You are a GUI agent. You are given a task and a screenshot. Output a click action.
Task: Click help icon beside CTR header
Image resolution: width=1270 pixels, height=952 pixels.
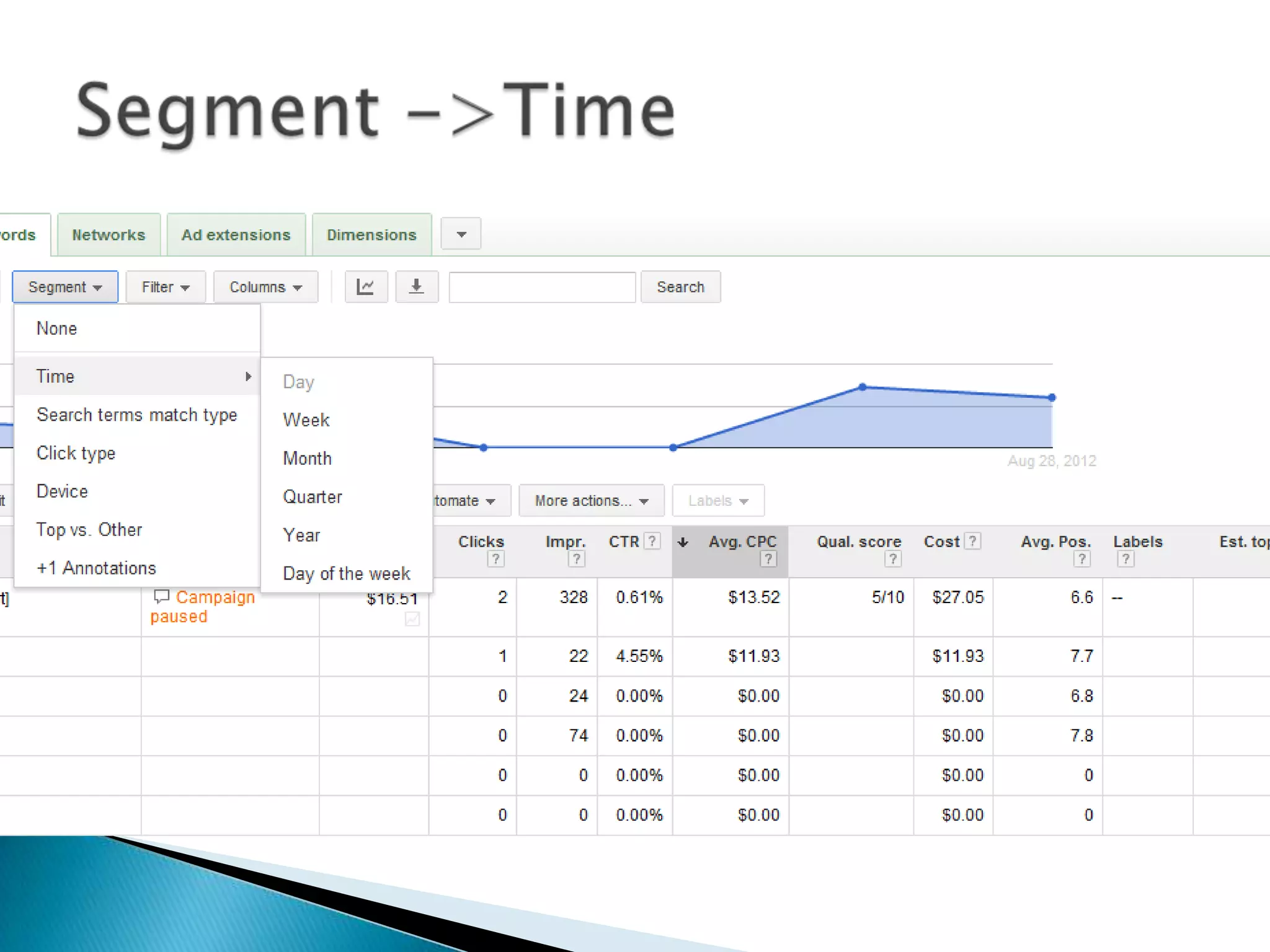652,541
